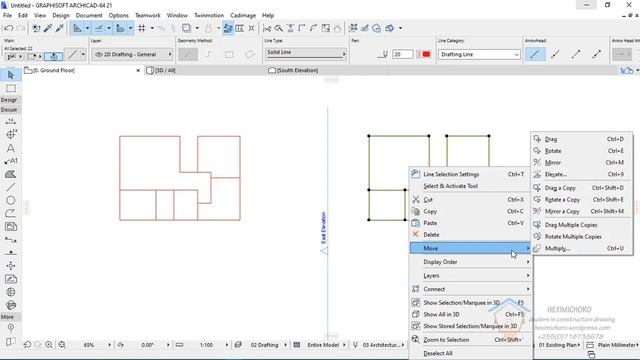Open the Document menu
This screenshot has height=360, width=640.
tap(89, 16)
